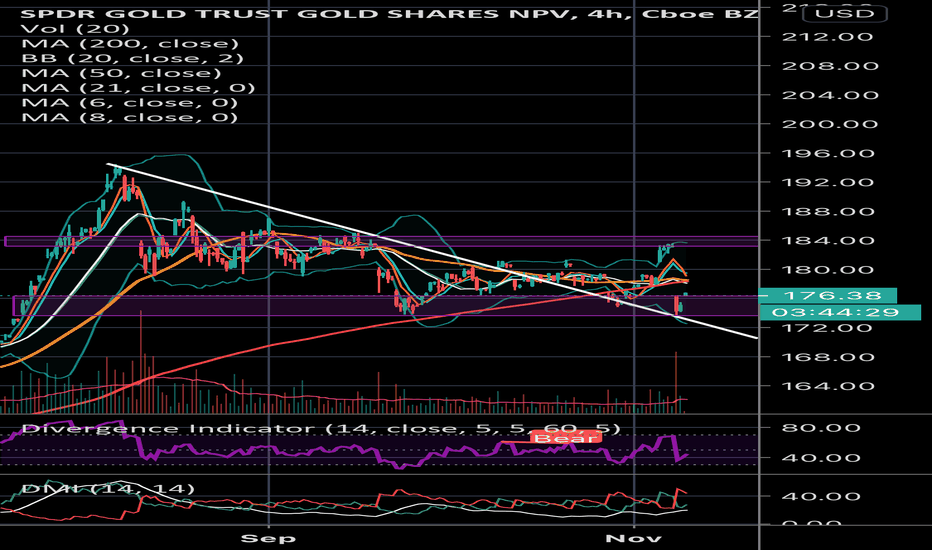Click the current price label 176.38
The height and width of the screenshot is (550, 932).
click(x=828, y=296)
